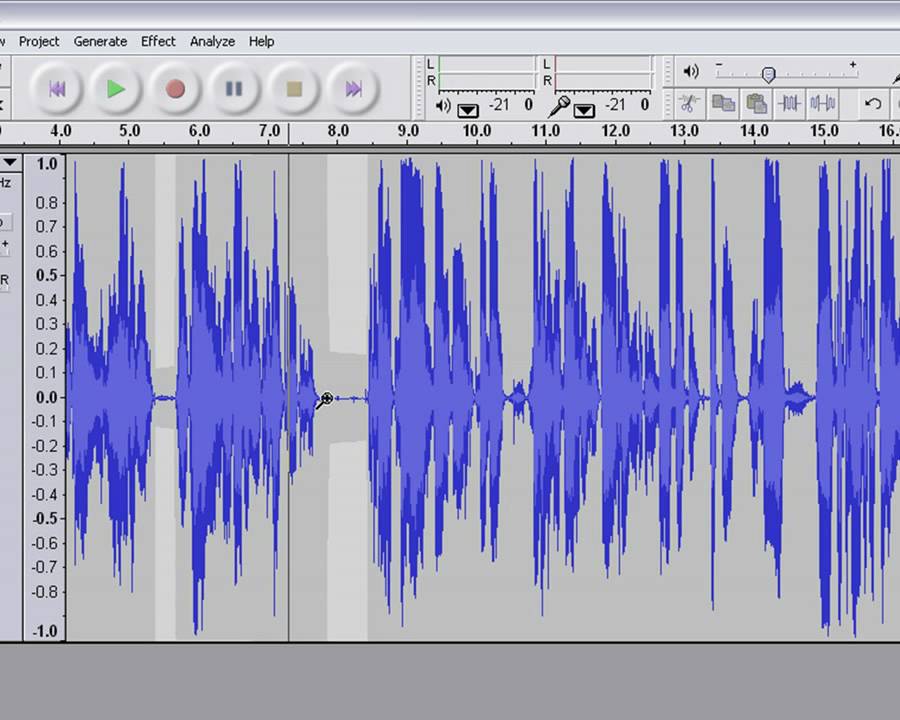900x720 pixels.
Task: Click the 0.3 value on the vertical scale
Action: pyautogui.click(x=46, y=324)
